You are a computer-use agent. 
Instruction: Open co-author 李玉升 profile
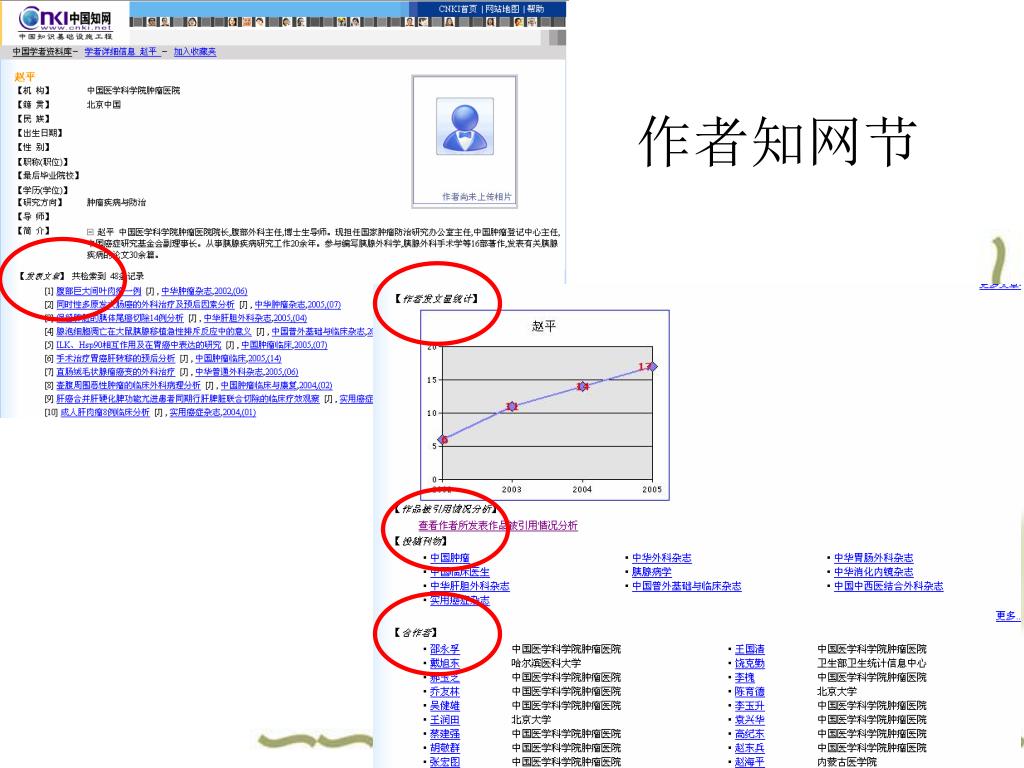[750, 705]
